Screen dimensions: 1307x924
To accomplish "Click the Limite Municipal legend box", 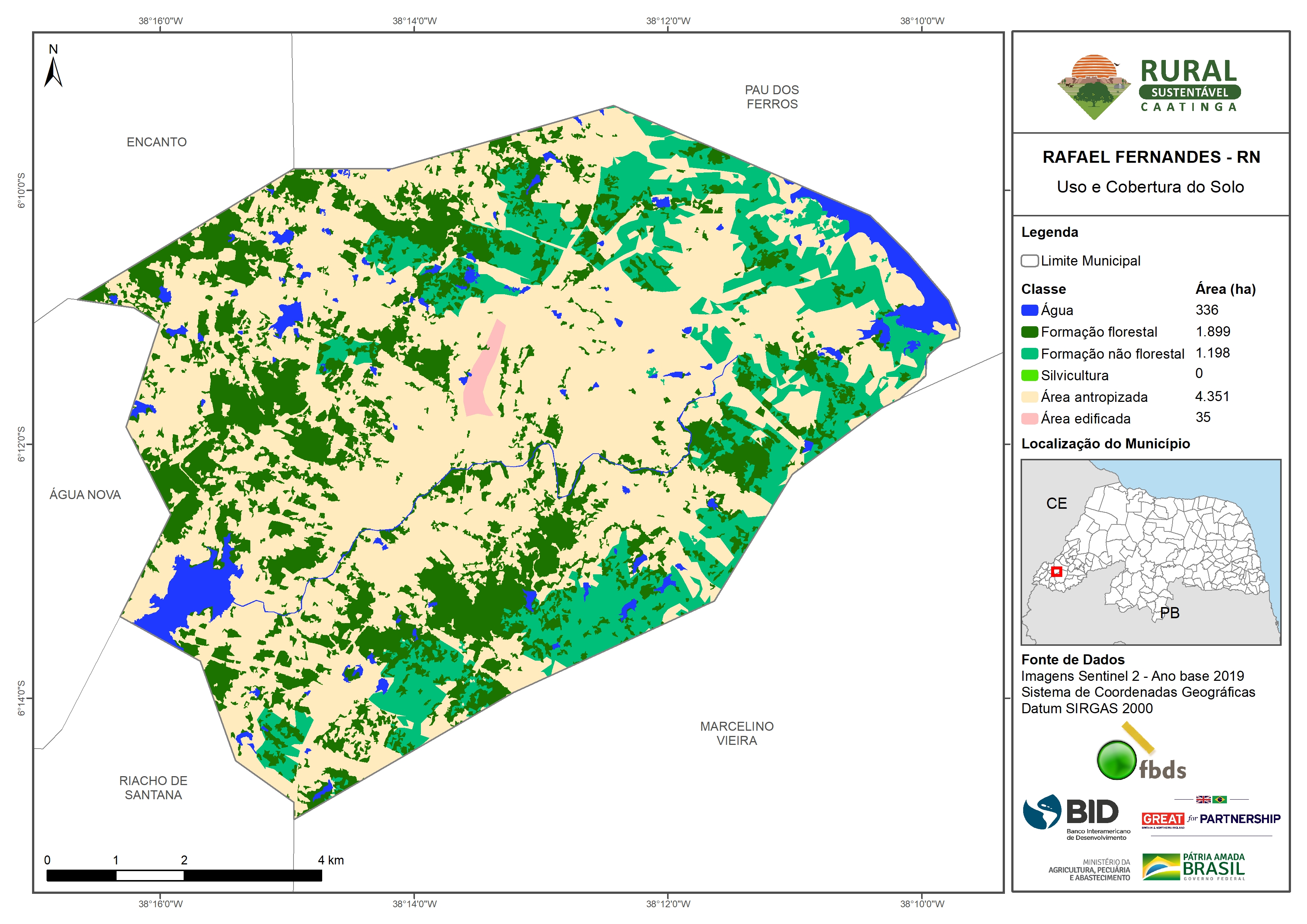I will [x=1029, y=261].
